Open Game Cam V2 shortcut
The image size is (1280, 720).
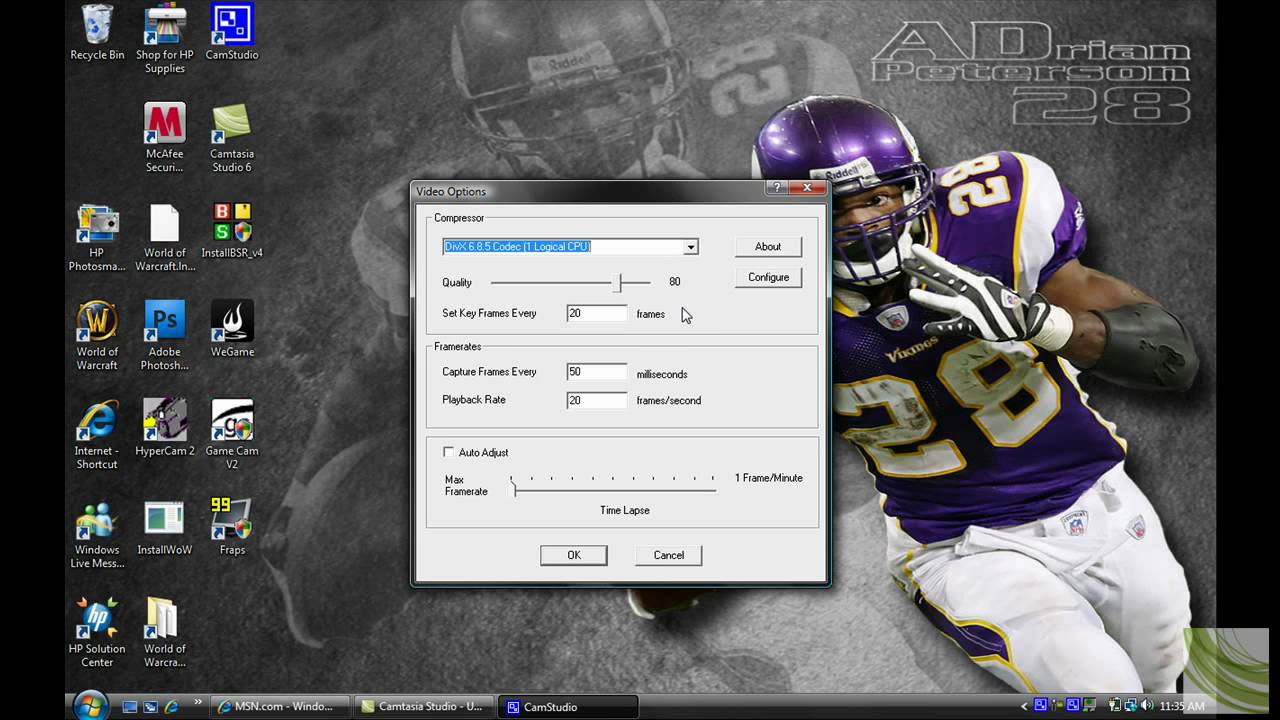(232, 435)
